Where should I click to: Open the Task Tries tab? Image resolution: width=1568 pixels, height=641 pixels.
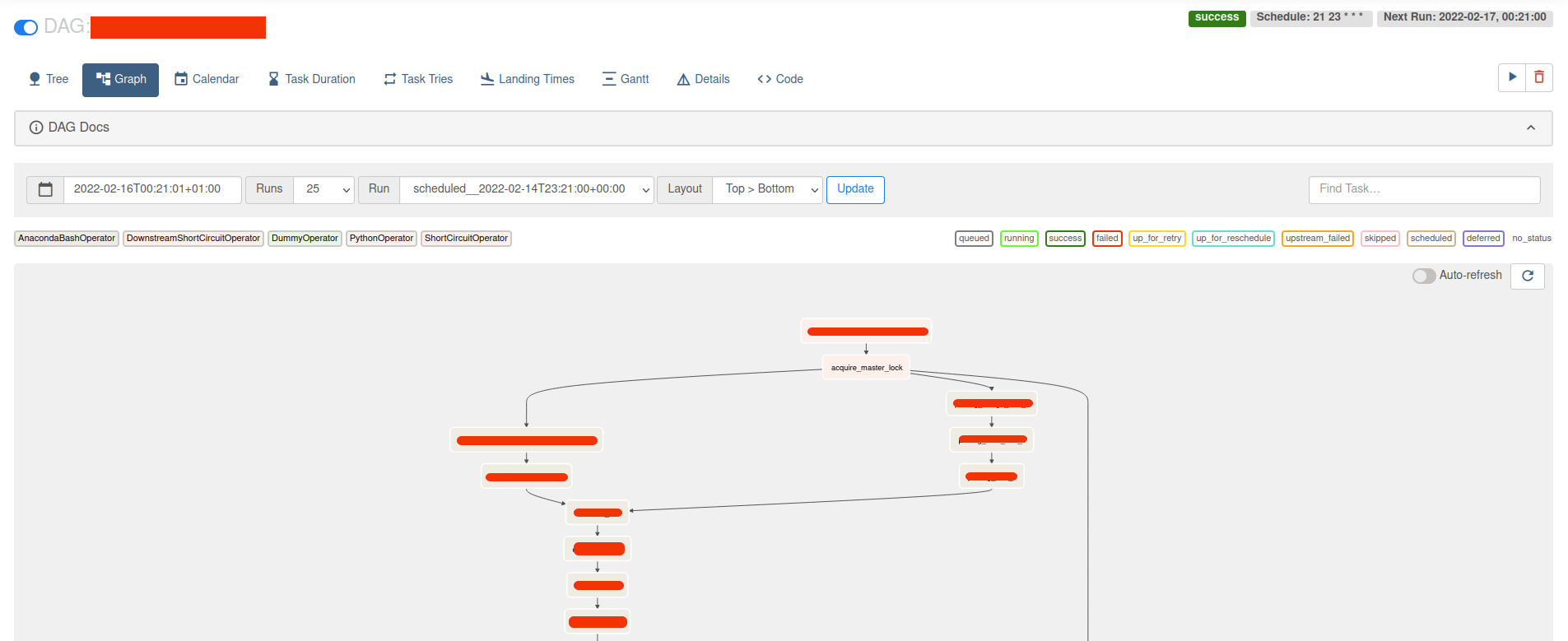click(418, 79)
